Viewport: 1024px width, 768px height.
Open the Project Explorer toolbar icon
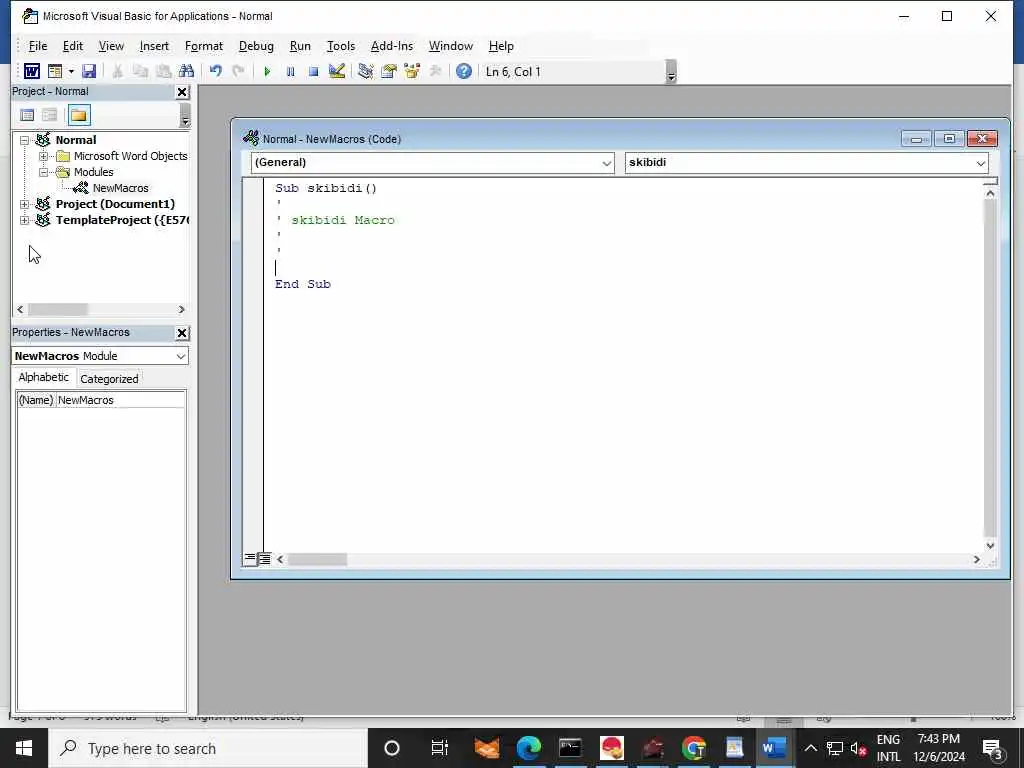(x=366, y=71)
